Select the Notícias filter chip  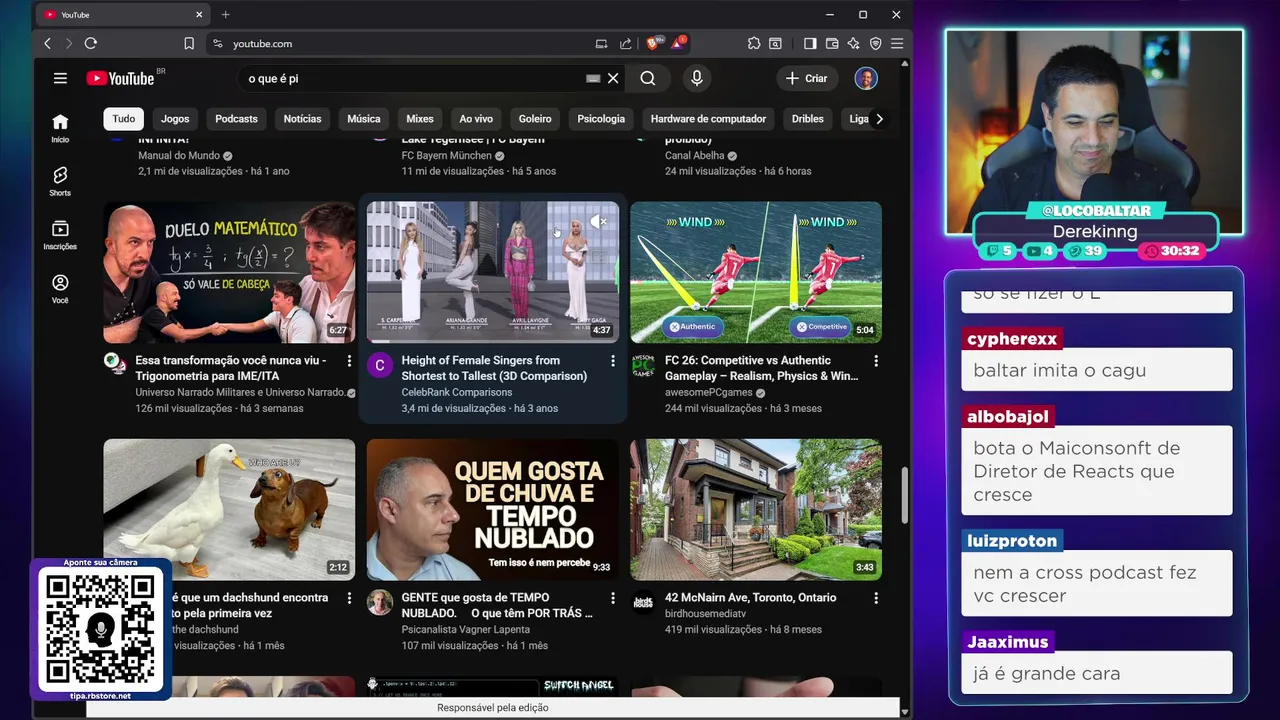pos(302,118)
